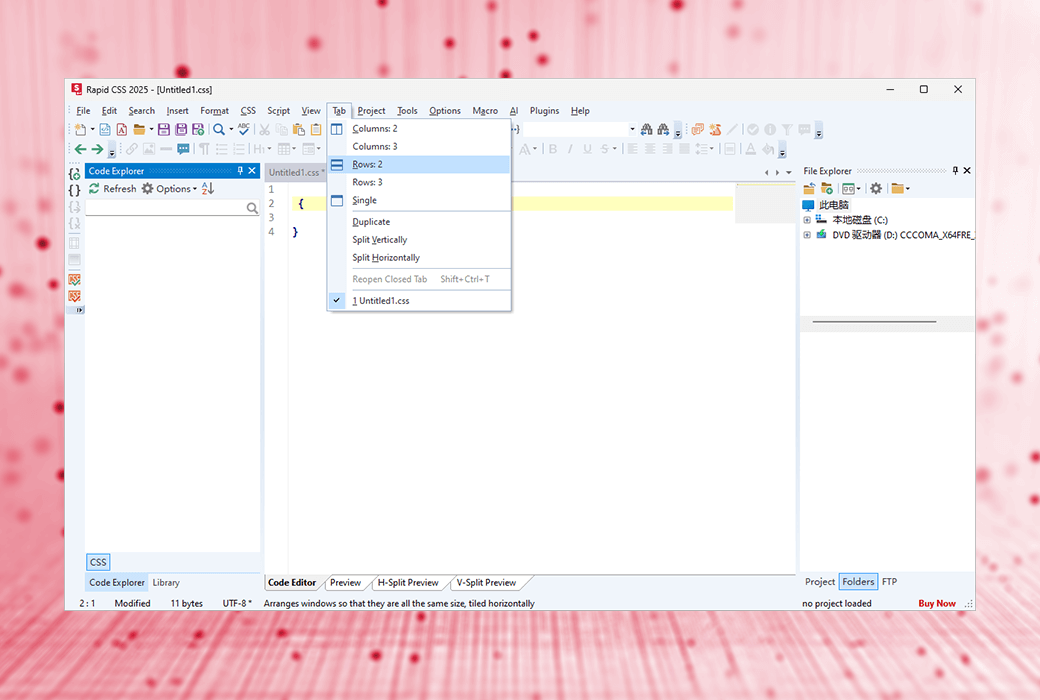The height and width of the screenshot is (700, 1040).
Task: Insert comment via speech bubble icon
Action: [184, 149]
